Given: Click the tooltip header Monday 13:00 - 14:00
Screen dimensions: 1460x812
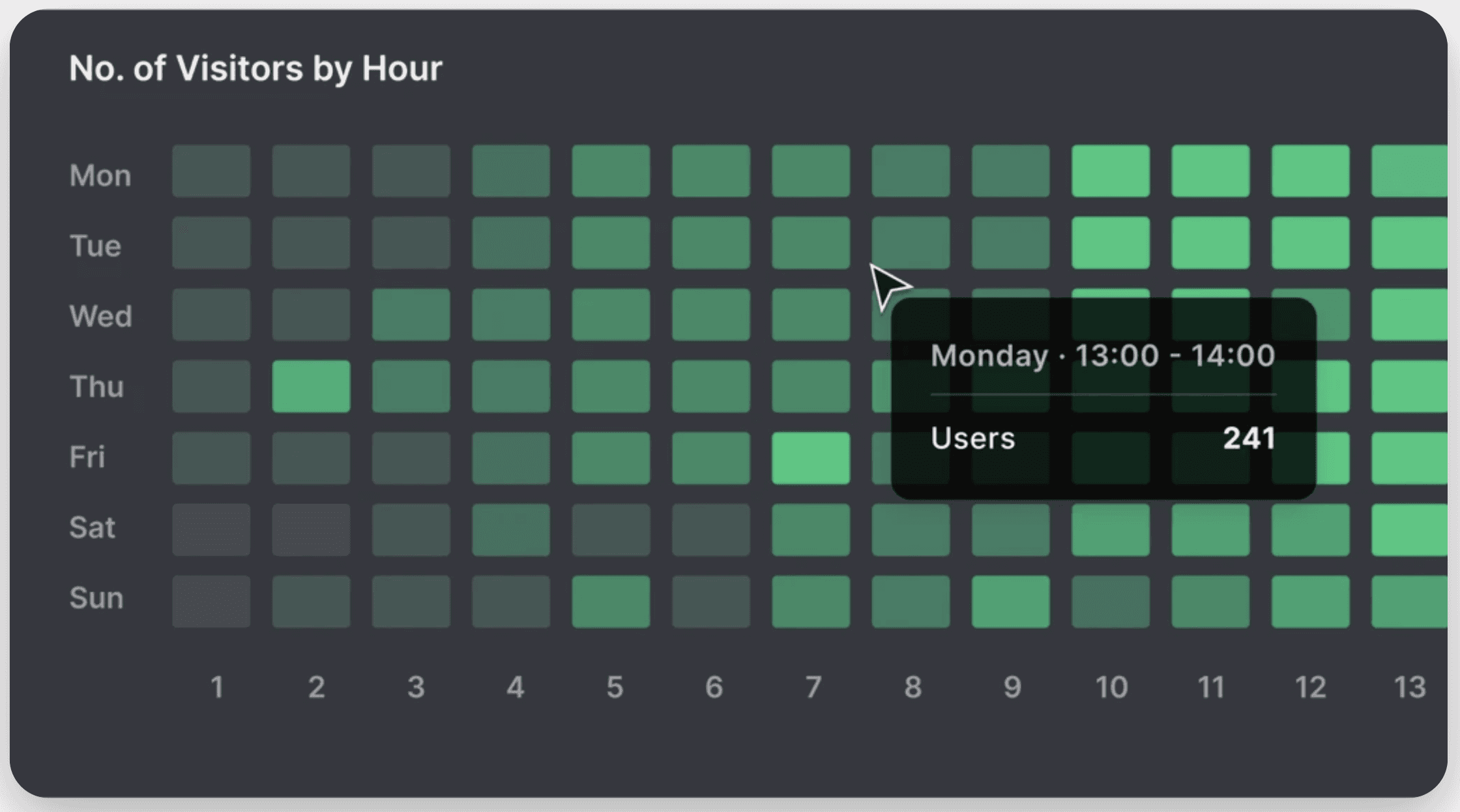Looking at the screenshot, I should 1103,356.
